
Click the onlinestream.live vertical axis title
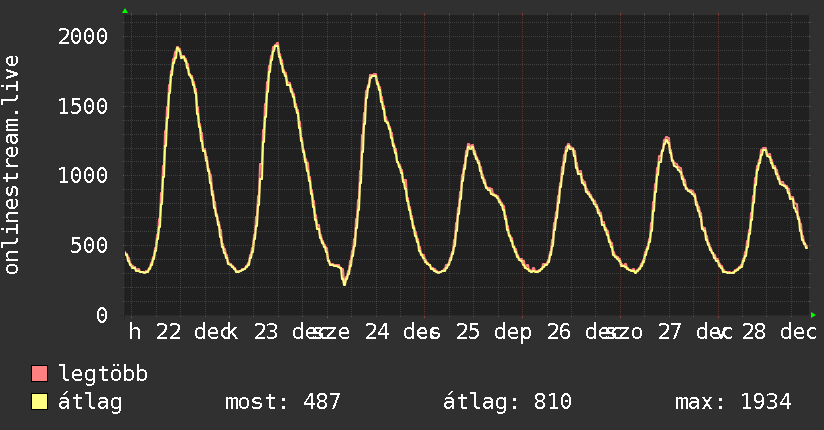(11, 165)
